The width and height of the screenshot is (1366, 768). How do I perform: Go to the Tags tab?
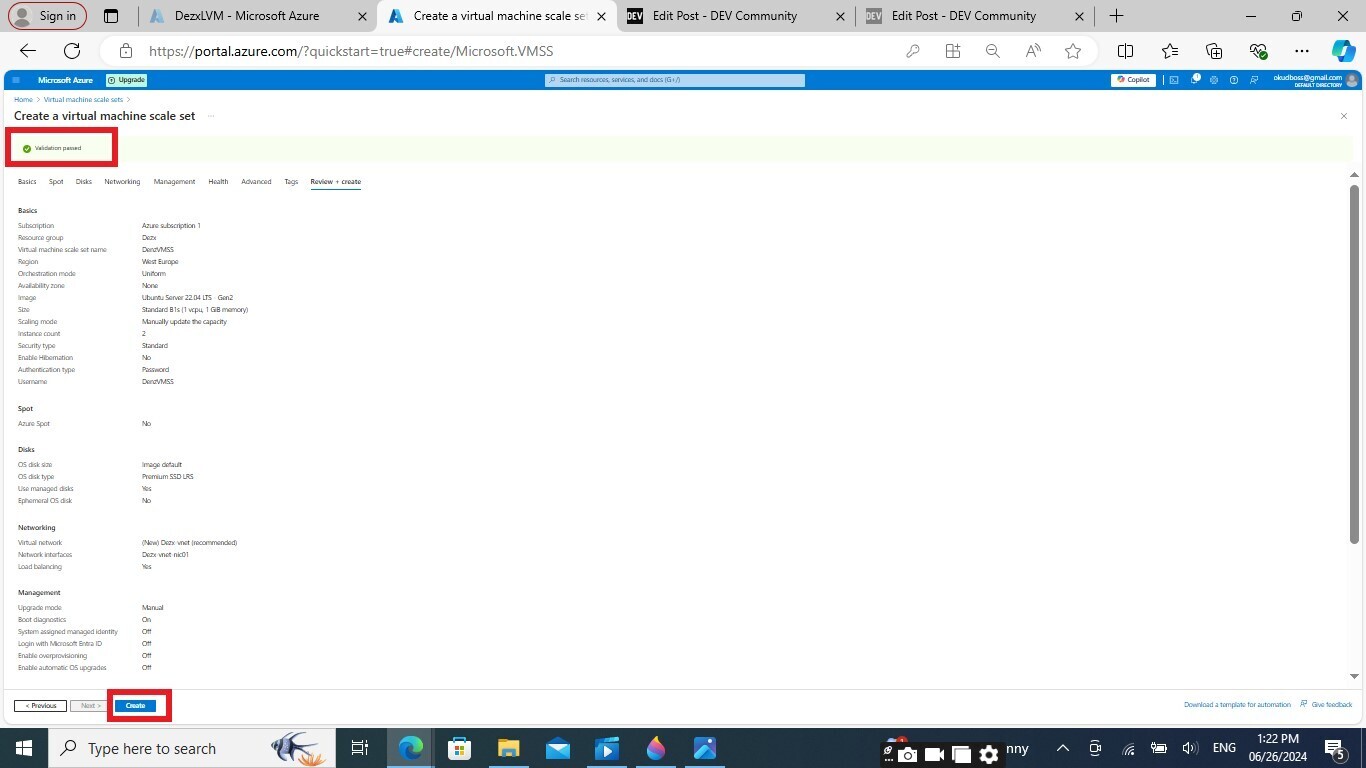pos(291,182)
